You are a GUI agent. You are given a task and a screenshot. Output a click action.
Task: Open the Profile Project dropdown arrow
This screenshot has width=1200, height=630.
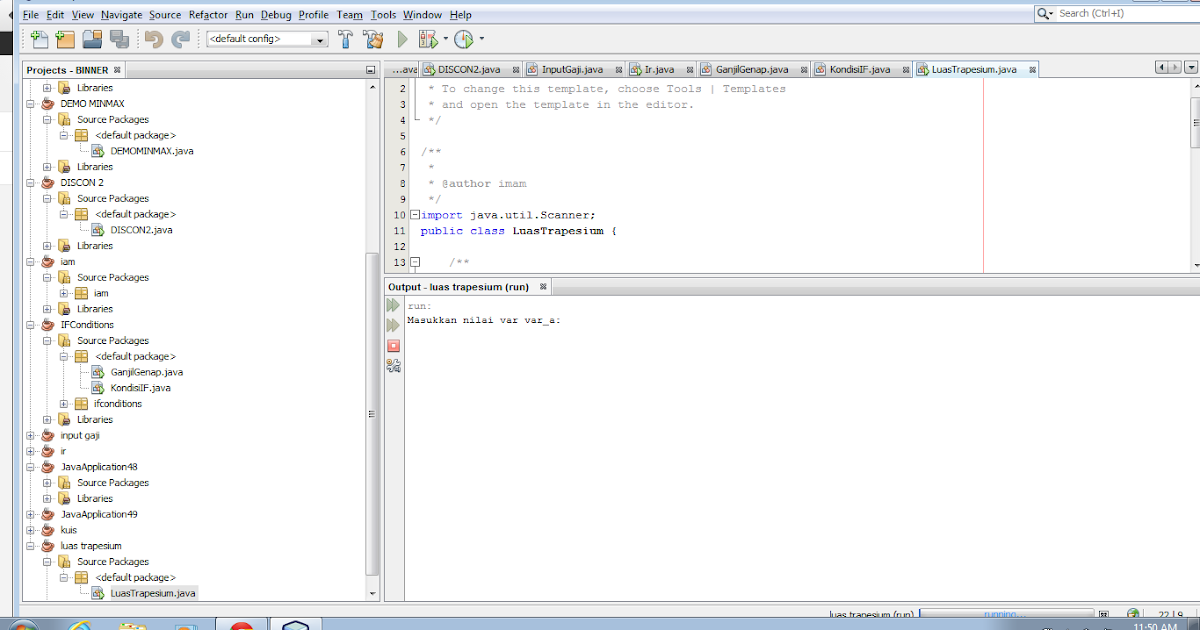click(481, 39)
